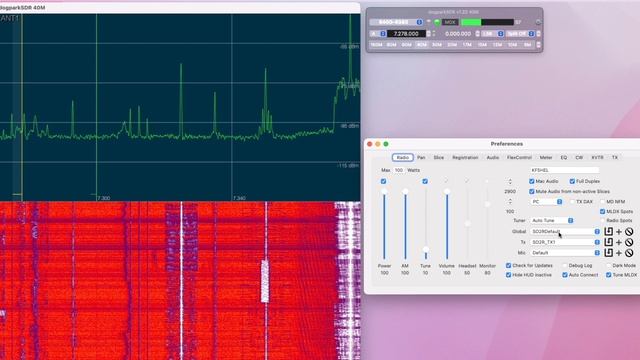The height and width of the screenshot is (360, 640).
Task: Open the Audio preferences tab
Action: (x=493, y=158)
